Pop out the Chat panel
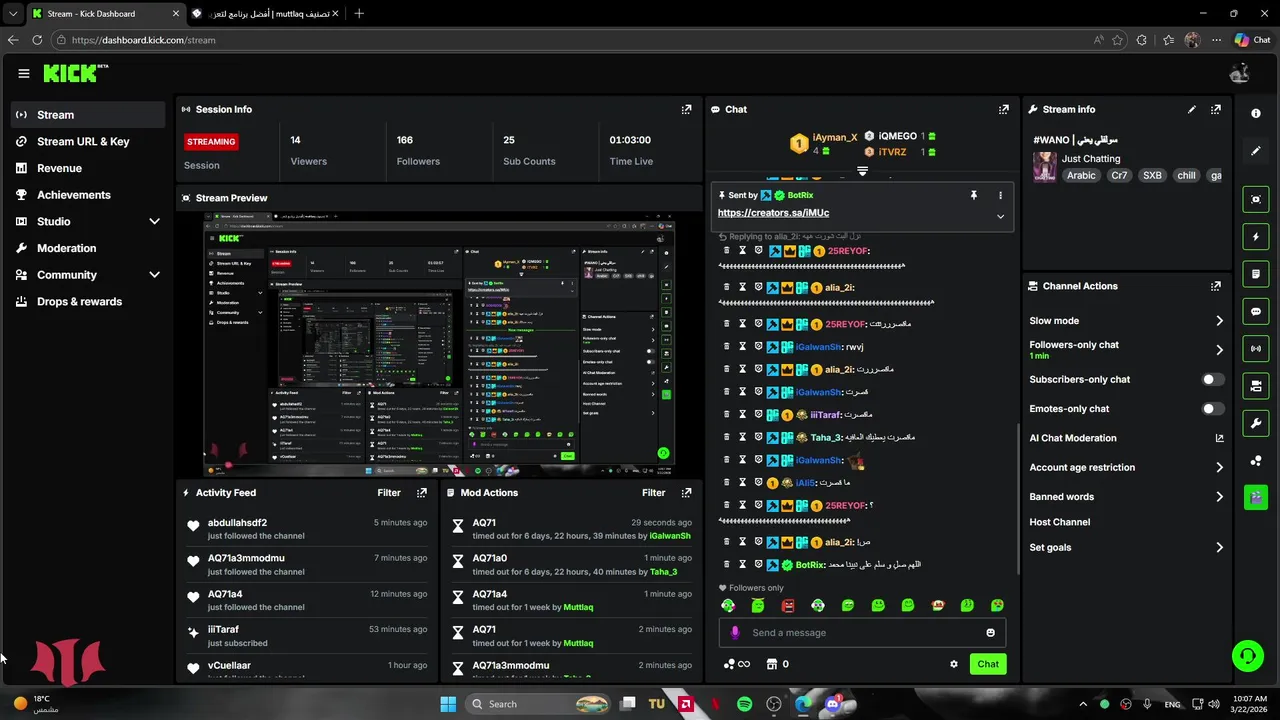Screen dimensions: 1280x720 (x=1003, y=109)
